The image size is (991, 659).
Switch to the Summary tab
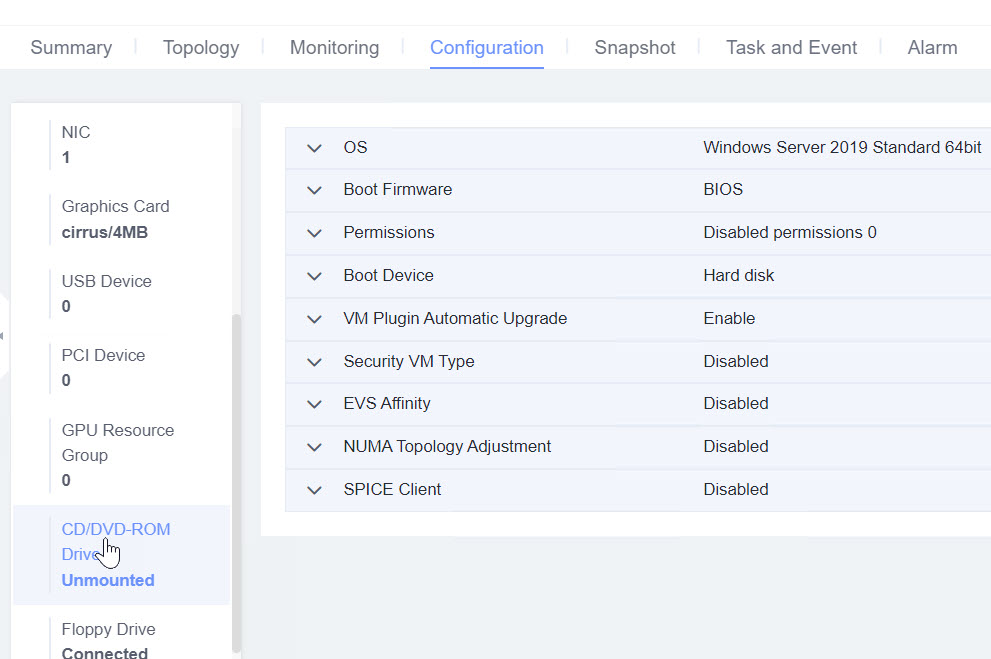(x=71, y=47)
